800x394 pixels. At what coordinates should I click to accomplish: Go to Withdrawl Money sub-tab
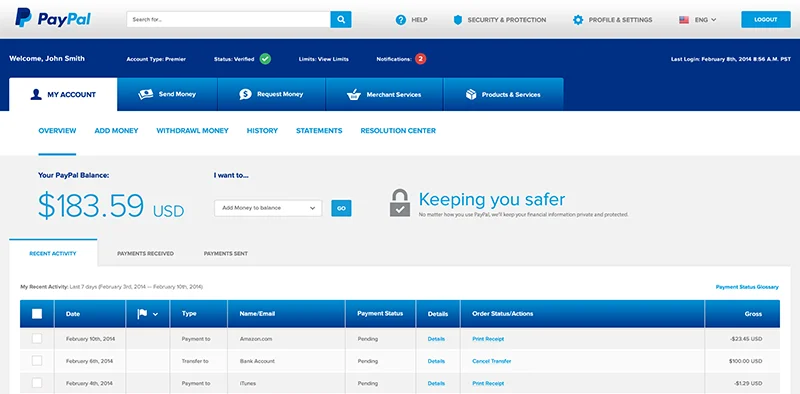[x=192, y=131]
